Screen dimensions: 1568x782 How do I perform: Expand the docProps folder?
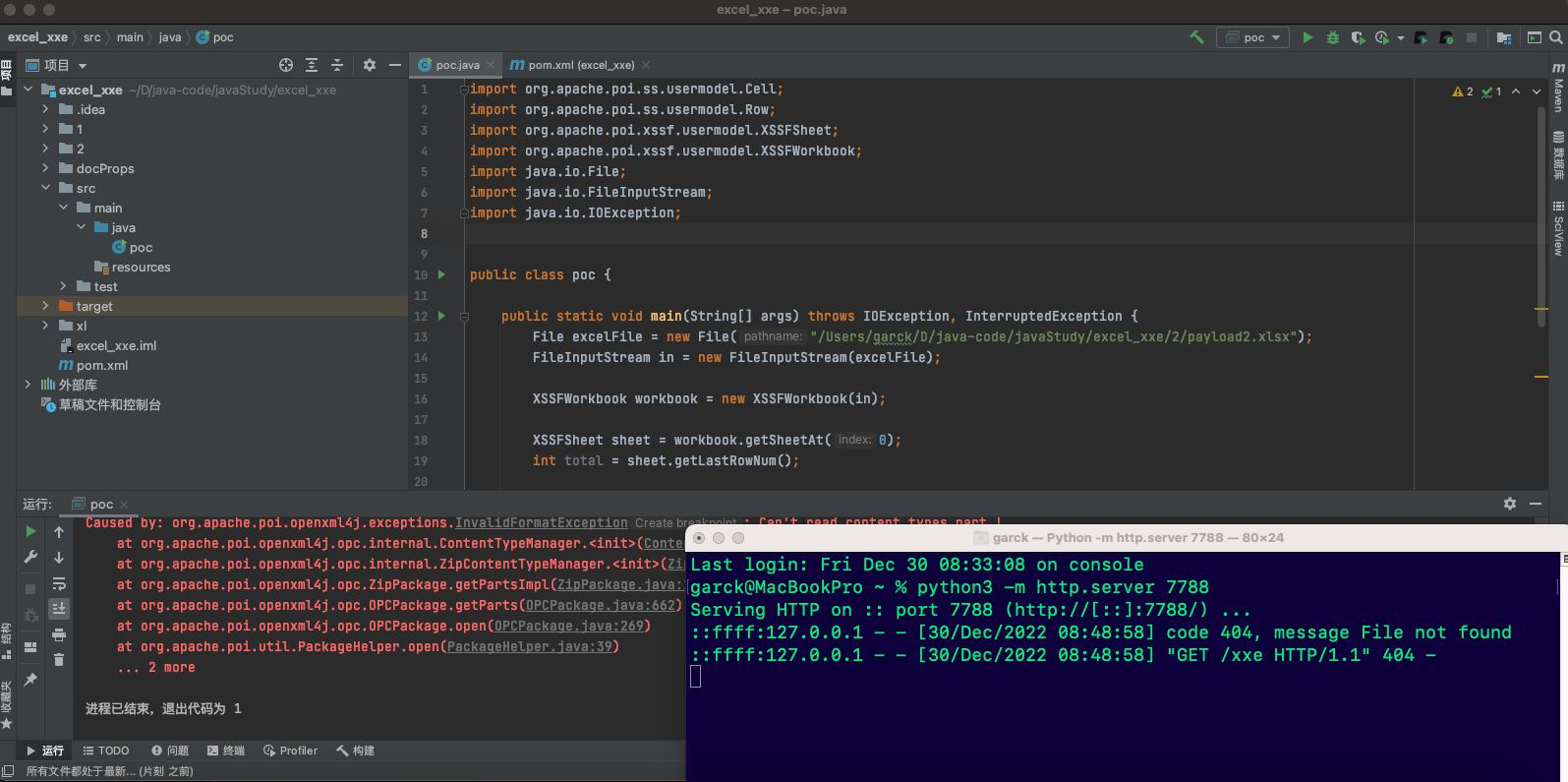click(x=45, y=168)
